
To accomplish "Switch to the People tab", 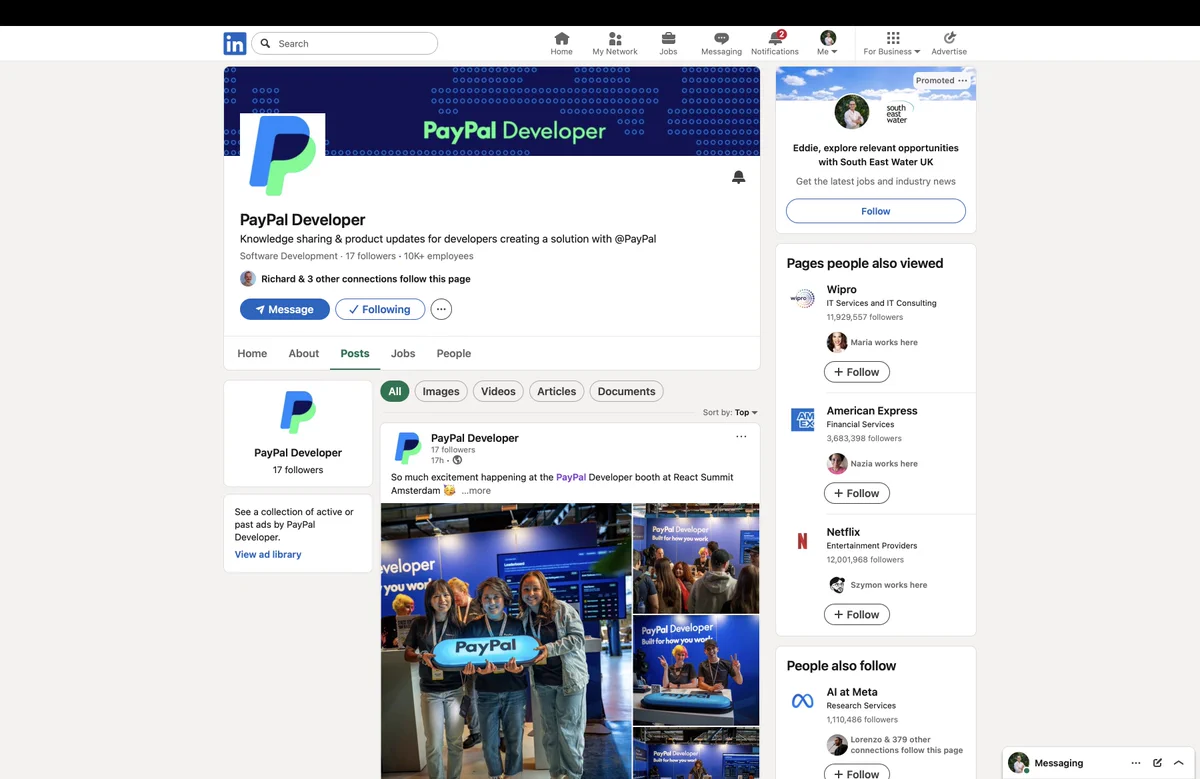I will point(454,353).
